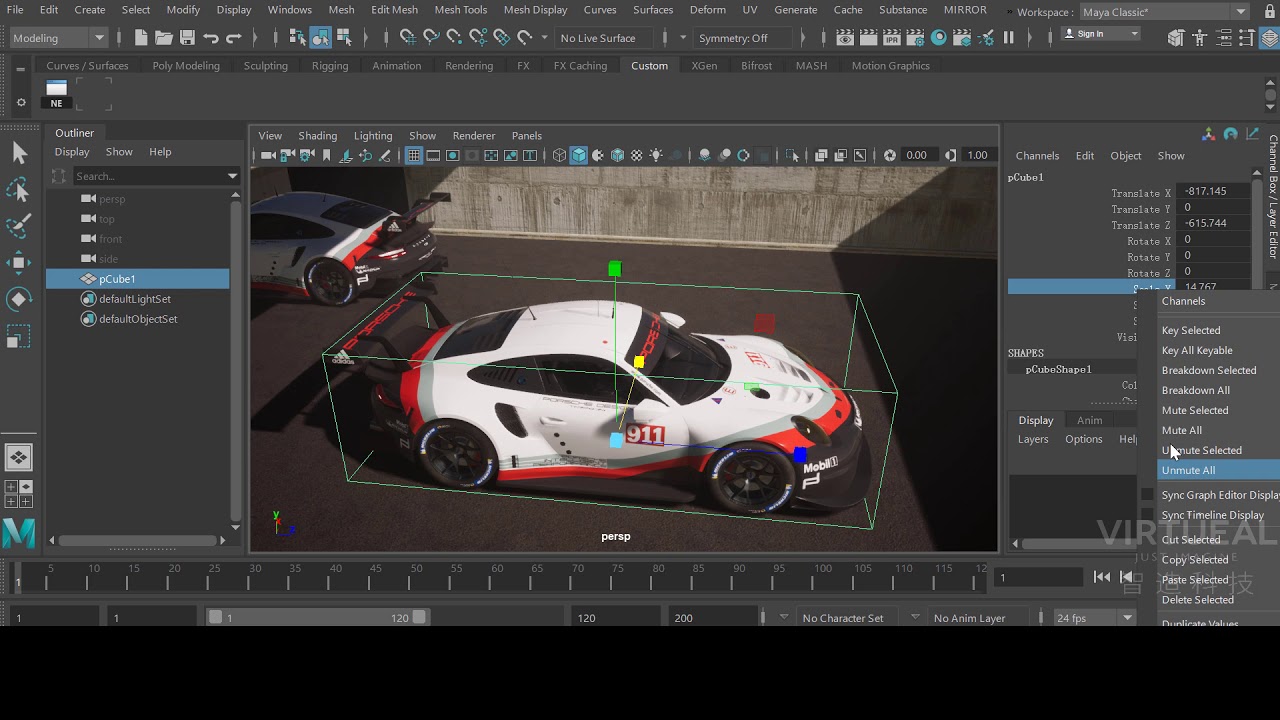Create a new scene with the toolbar icon
Image resolution: width=1280 pixels, height=720 pixels.
[x=141, y=38]
